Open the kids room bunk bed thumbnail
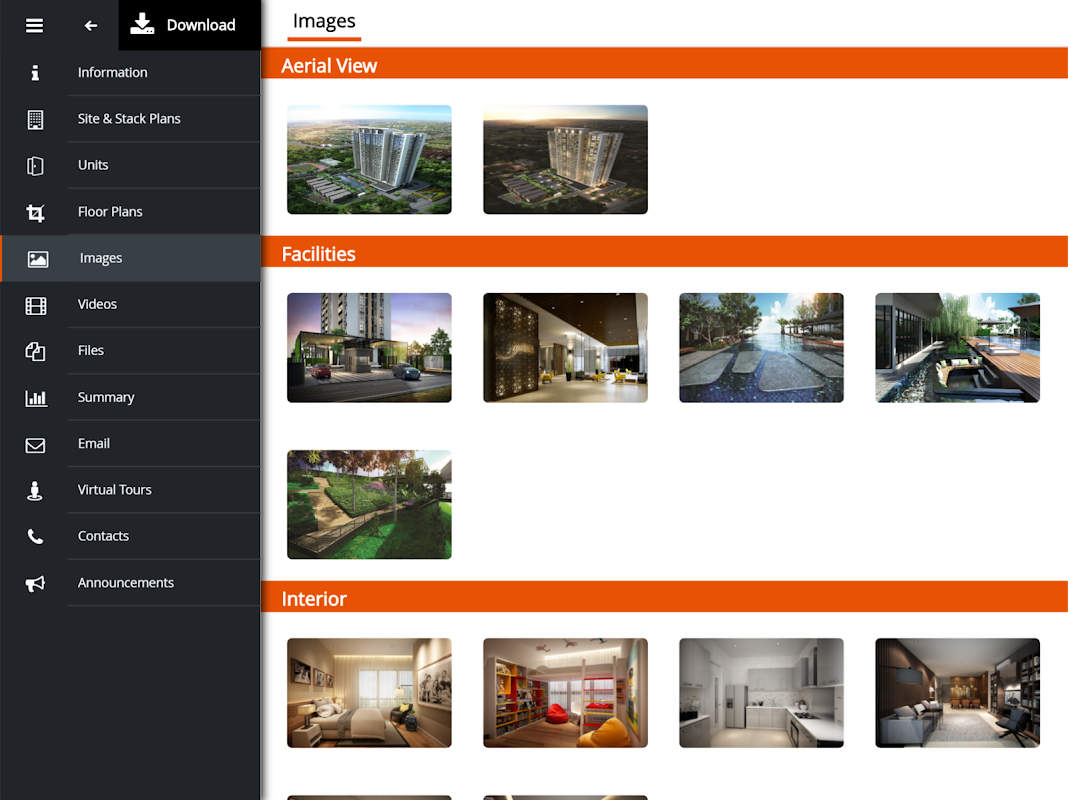This screenshot has height=800, width=1068. pyautogui.click(x=565, y=693)
